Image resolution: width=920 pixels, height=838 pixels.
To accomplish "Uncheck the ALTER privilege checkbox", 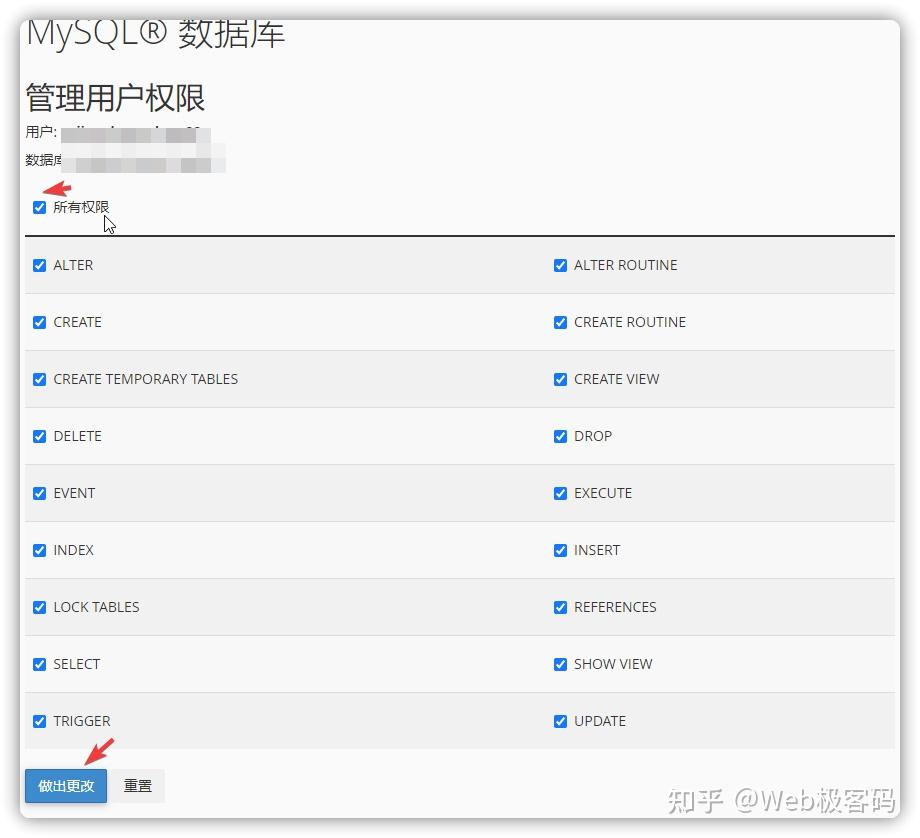I will coord(39,266).
